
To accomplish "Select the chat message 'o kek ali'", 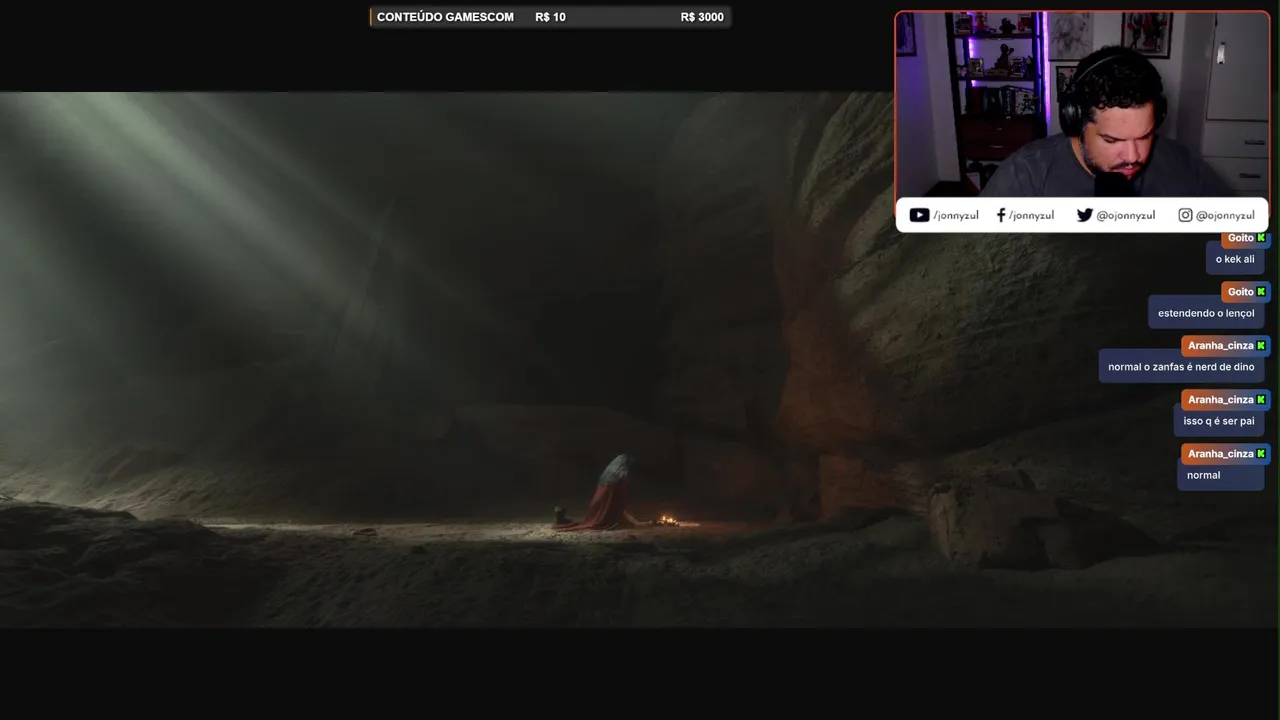I will click(x=1235, y=259).
